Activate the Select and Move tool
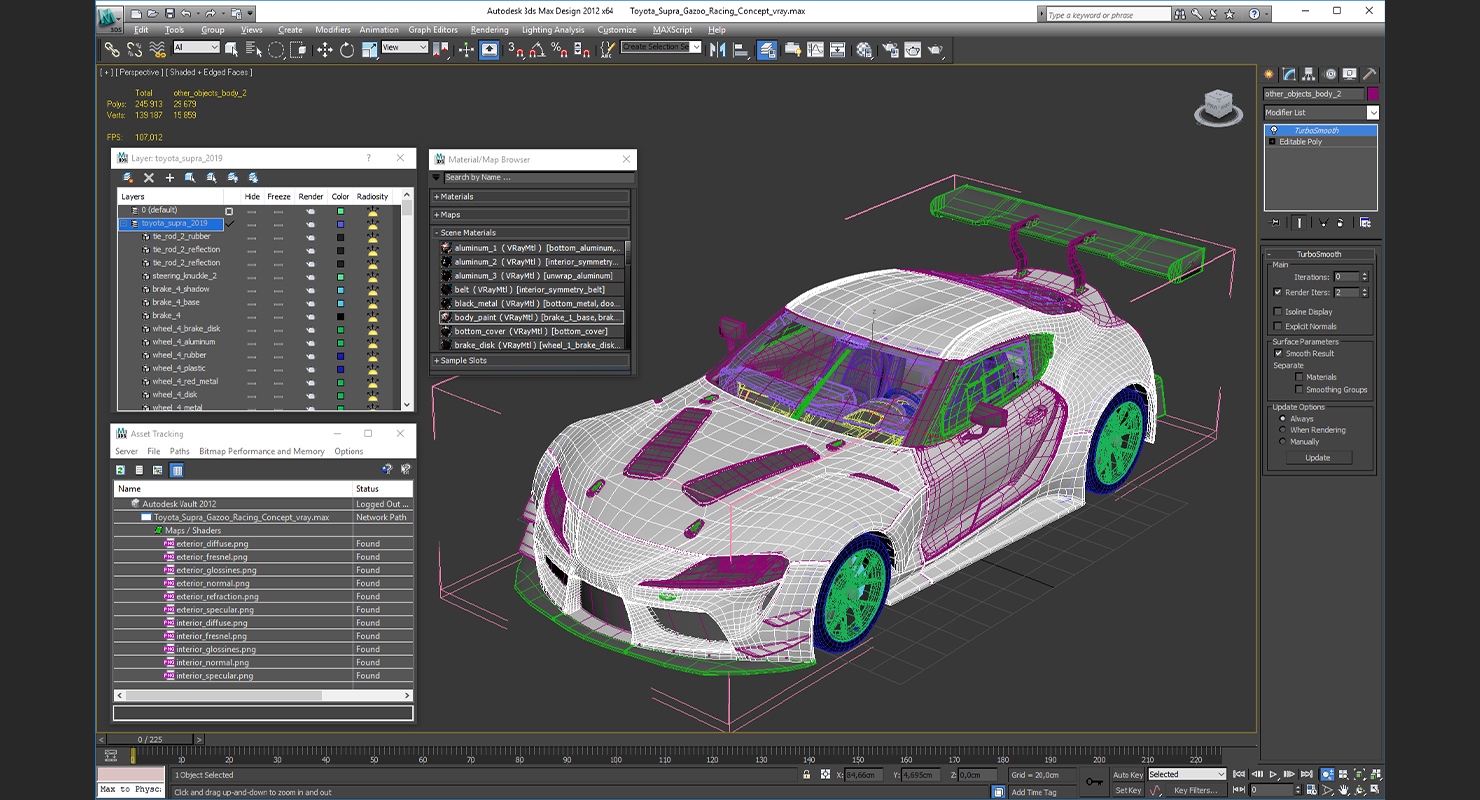1480x800 pixels. pyautogui.click(x=325, y=49)
